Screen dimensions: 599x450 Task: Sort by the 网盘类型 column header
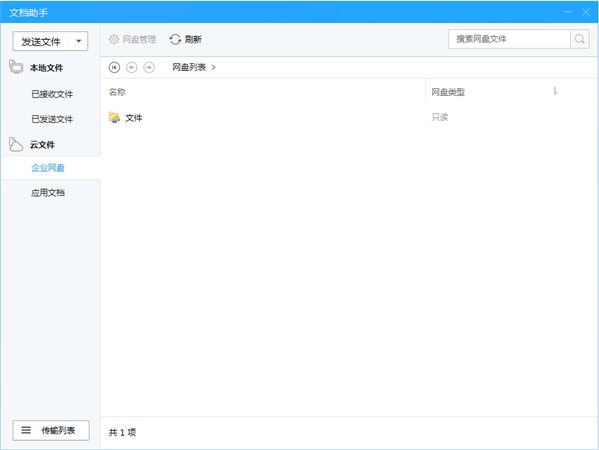coord(448,92)
